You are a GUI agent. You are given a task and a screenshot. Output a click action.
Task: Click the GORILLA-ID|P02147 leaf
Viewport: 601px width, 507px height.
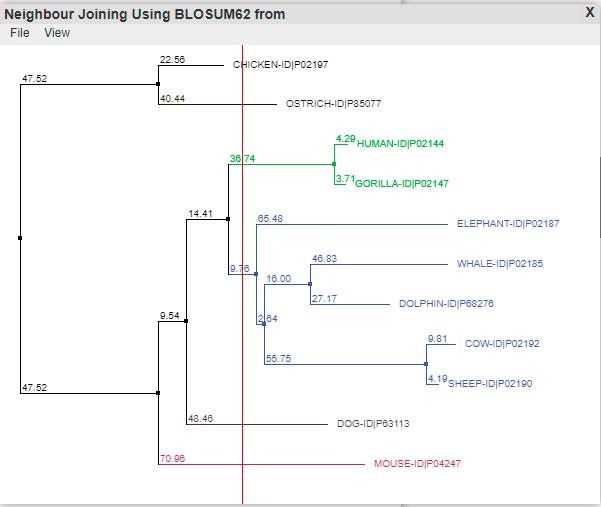pyautogui.click(x=401, y=184)
